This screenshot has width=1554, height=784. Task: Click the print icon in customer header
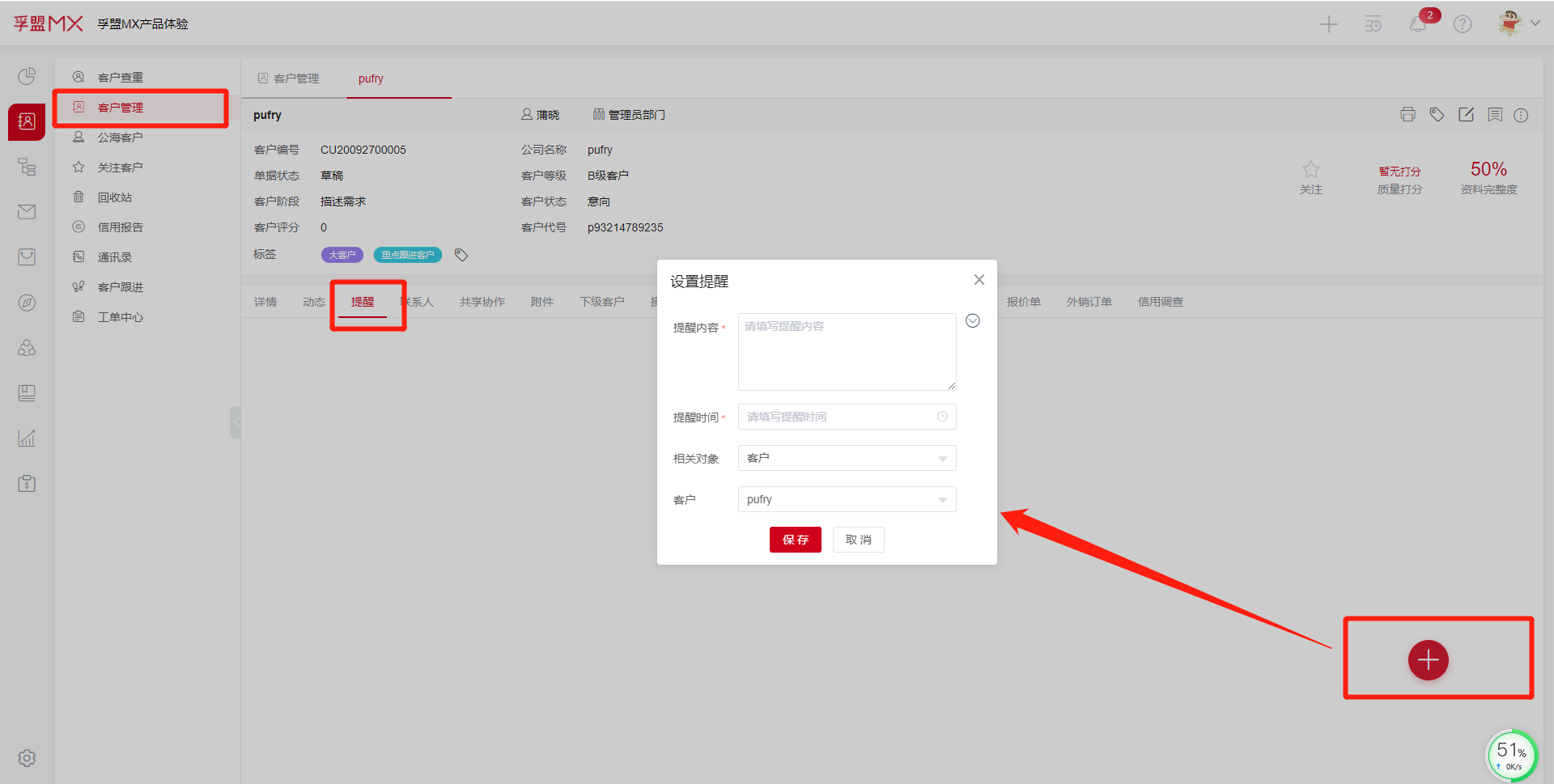(1408, 115)
